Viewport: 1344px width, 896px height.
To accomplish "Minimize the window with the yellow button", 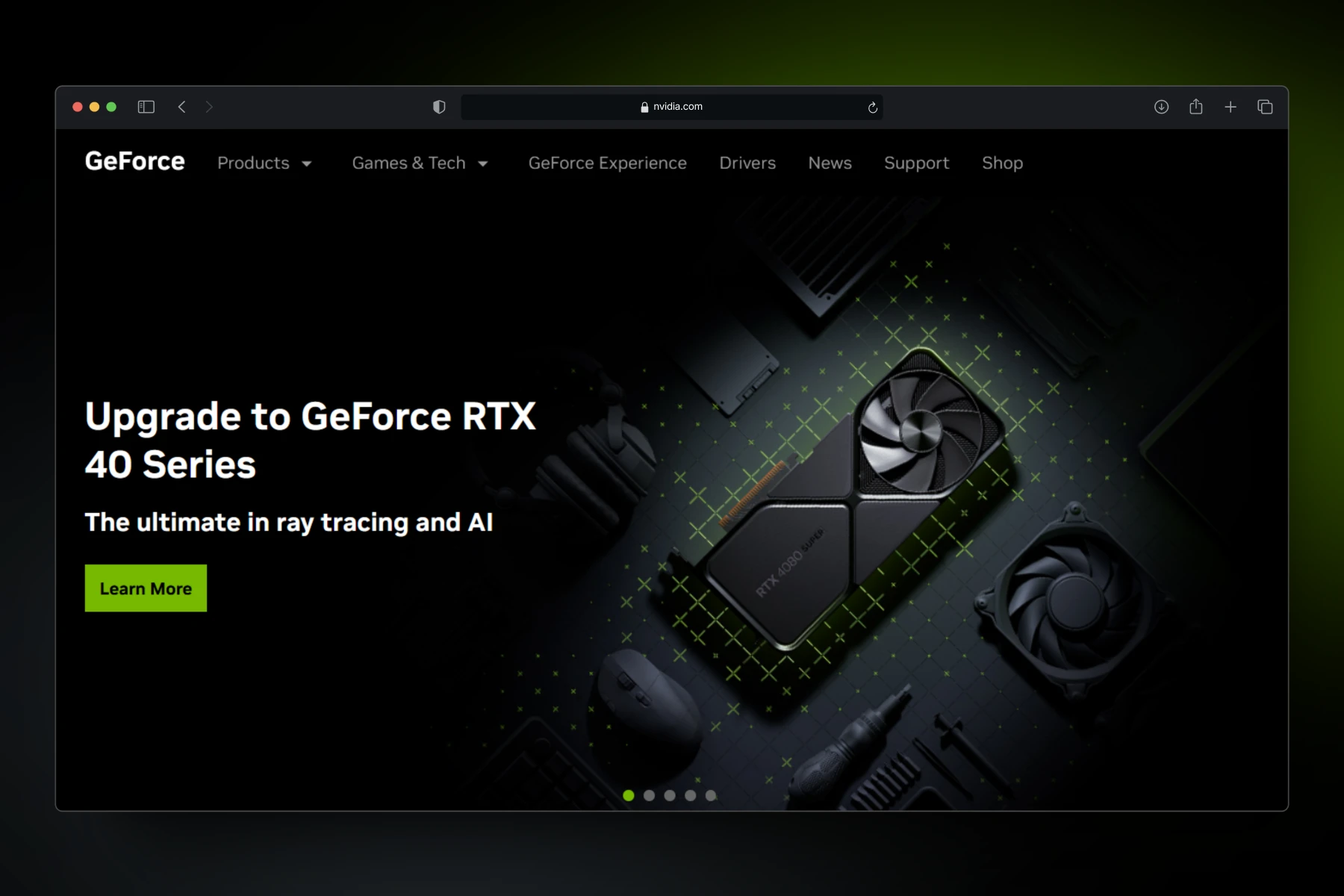I will [x=94, y=107].
